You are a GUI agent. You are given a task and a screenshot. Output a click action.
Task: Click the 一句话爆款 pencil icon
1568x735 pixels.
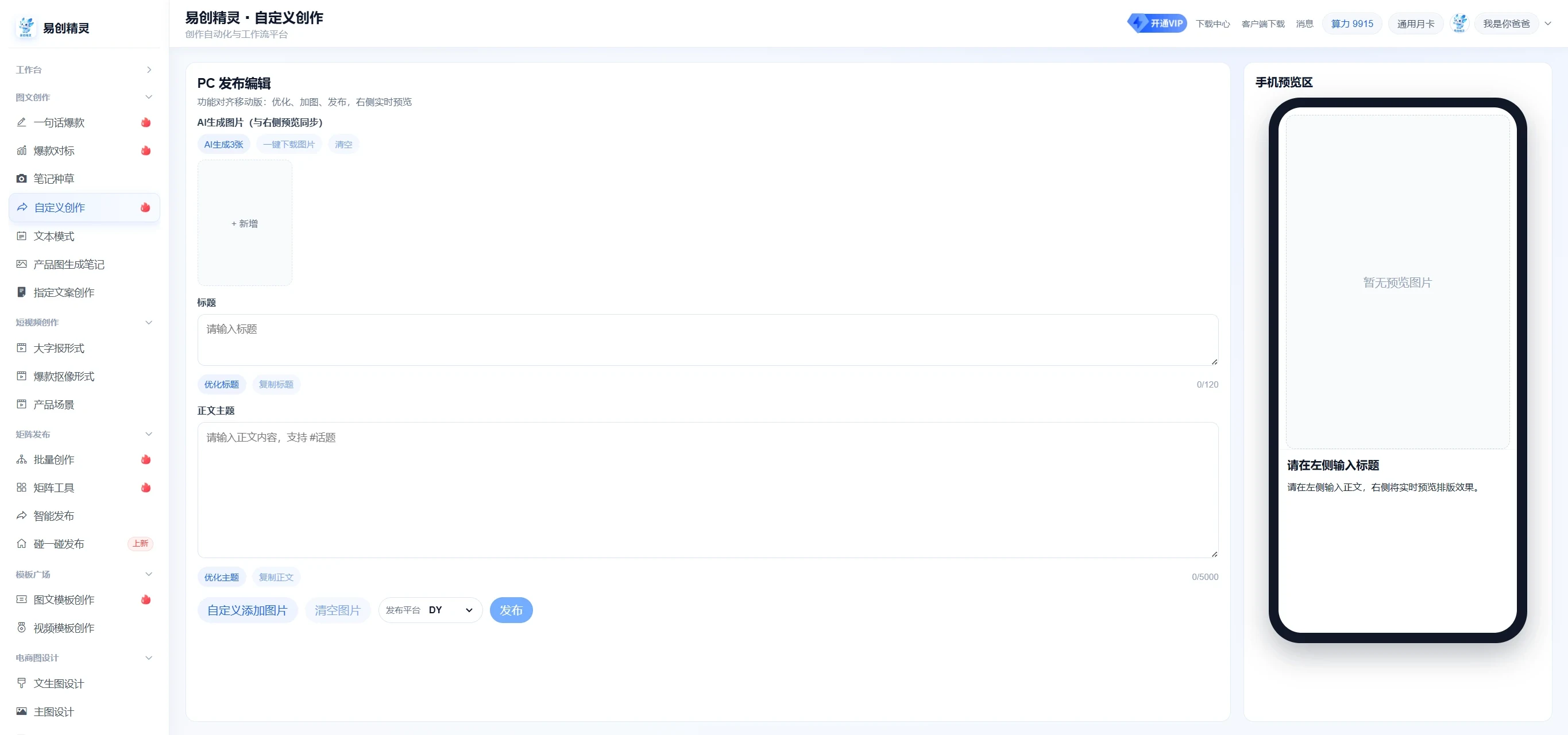pos(21,122)
